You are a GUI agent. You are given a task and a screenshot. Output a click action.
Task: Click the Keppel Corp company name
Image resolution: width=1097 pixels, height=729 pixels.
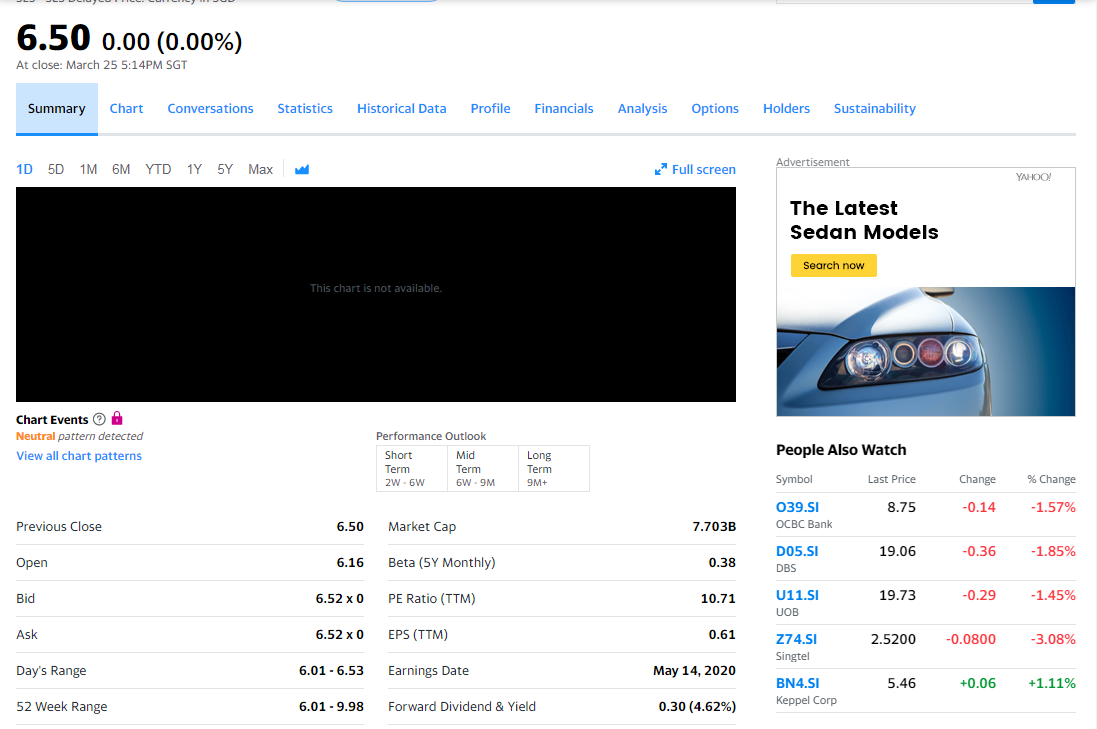point(806,700)
